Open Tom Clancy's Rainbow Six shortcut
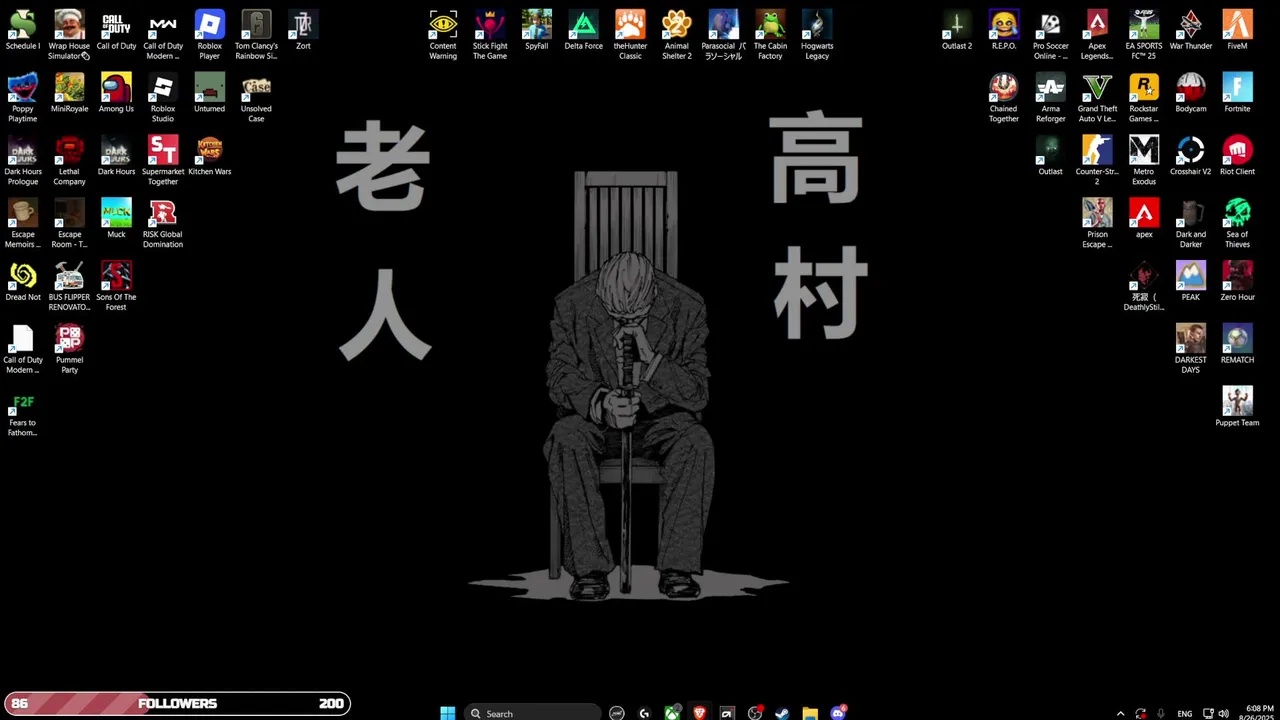This screenshot has width=1280, height=720. point(256,36)
